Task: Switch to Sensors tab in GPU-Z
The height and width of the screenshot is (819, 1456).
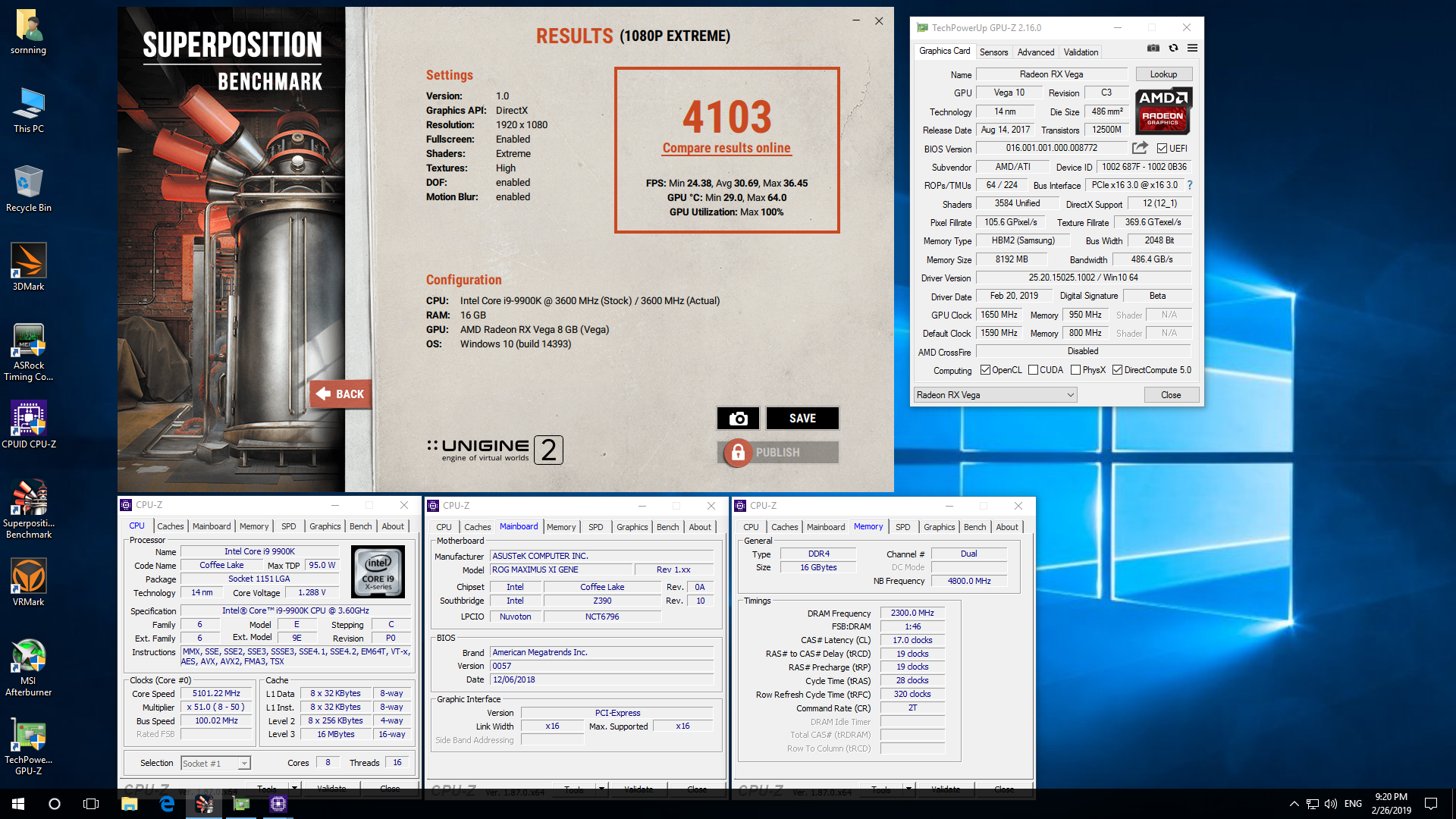Action: click(993, 52)
